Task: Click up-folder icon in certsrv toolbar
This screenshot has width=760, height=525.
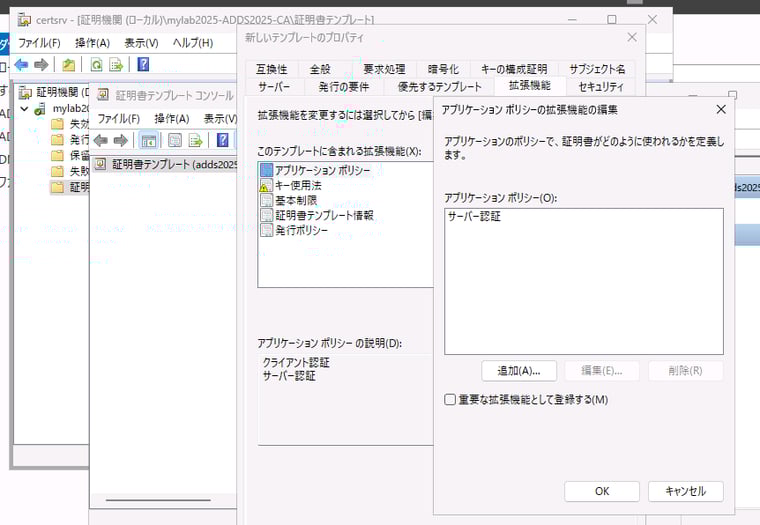Action: [68, 64]
